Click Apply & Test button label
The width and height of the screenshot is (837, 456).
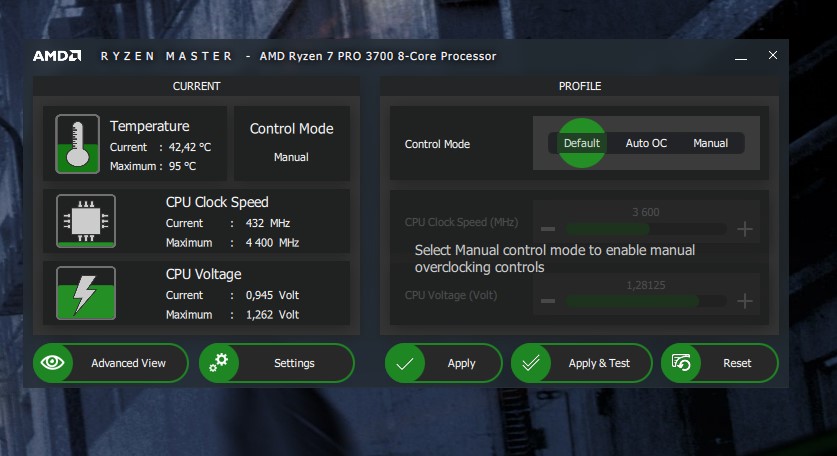click(x=599, y=363)
